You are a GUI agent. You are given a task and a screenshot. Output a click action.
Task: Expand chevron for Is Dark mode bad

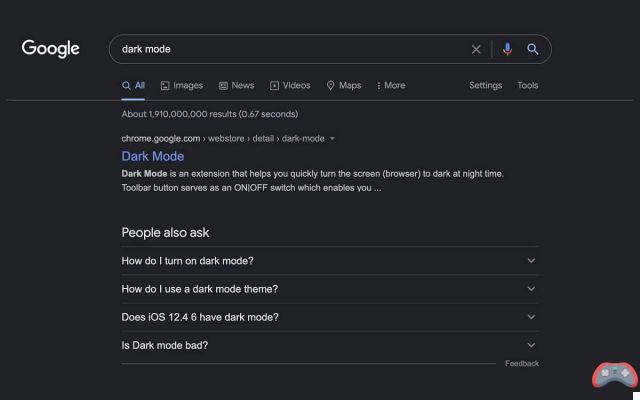point(531,345)
